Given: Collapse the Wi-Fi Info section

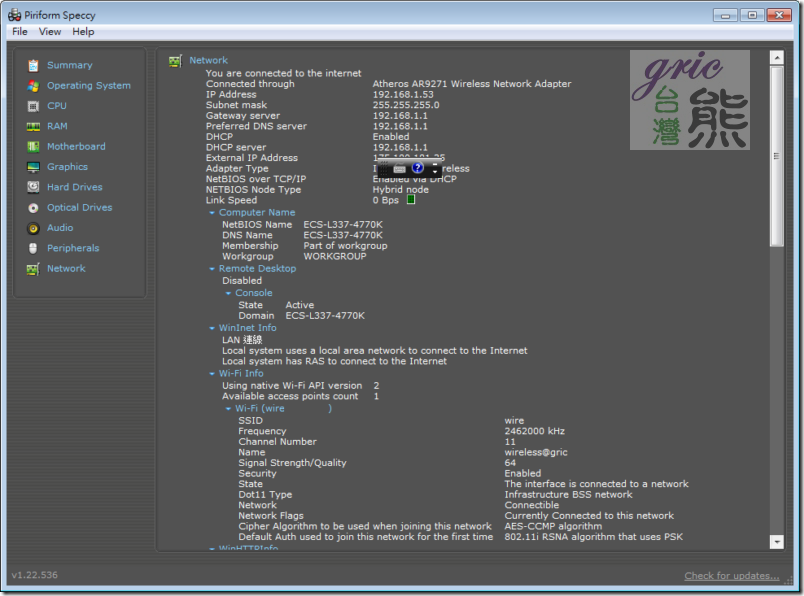Looking at the screenshot, I should click(212, 374).
